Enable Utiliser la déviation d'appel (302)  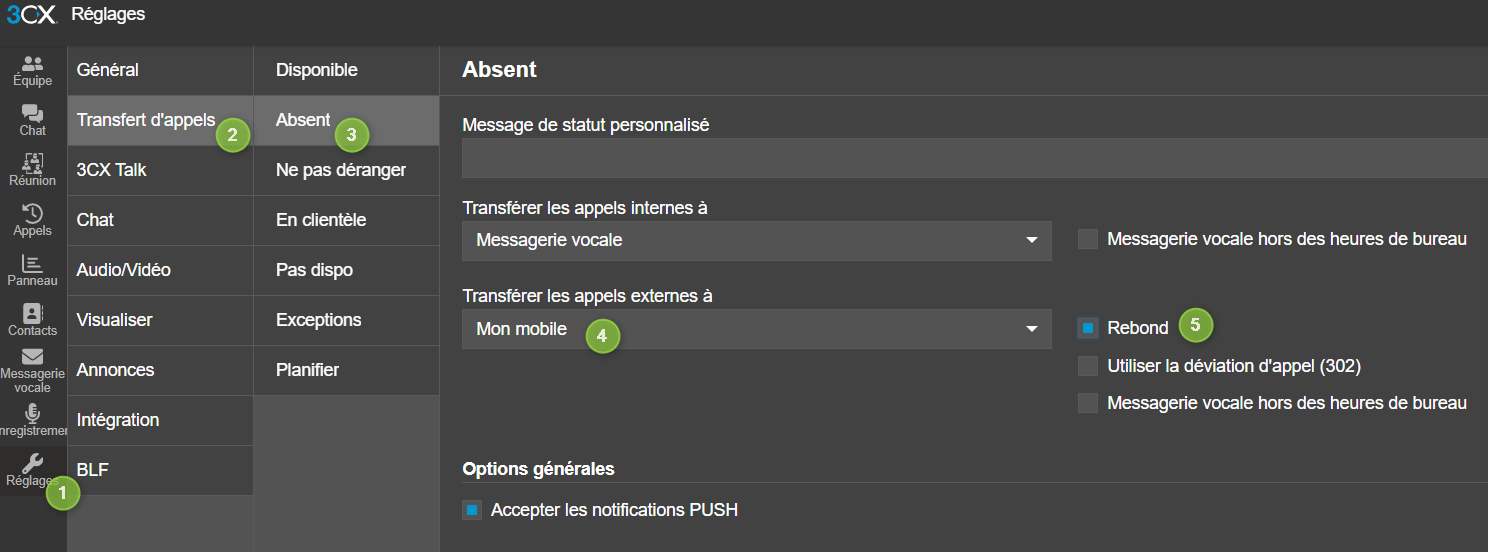tap(1088, 366)
